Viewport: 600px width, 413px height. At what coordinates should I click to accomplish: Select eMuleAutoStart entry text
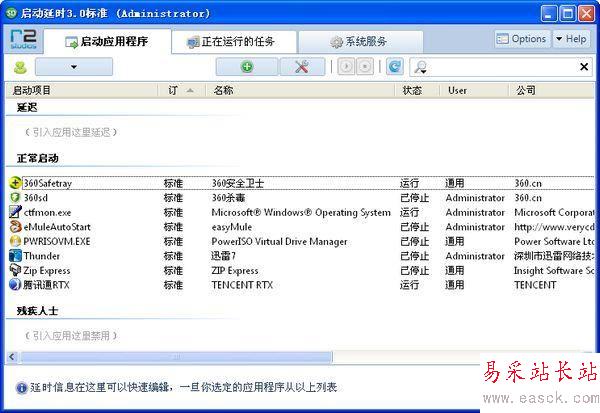tap(57, 227)
